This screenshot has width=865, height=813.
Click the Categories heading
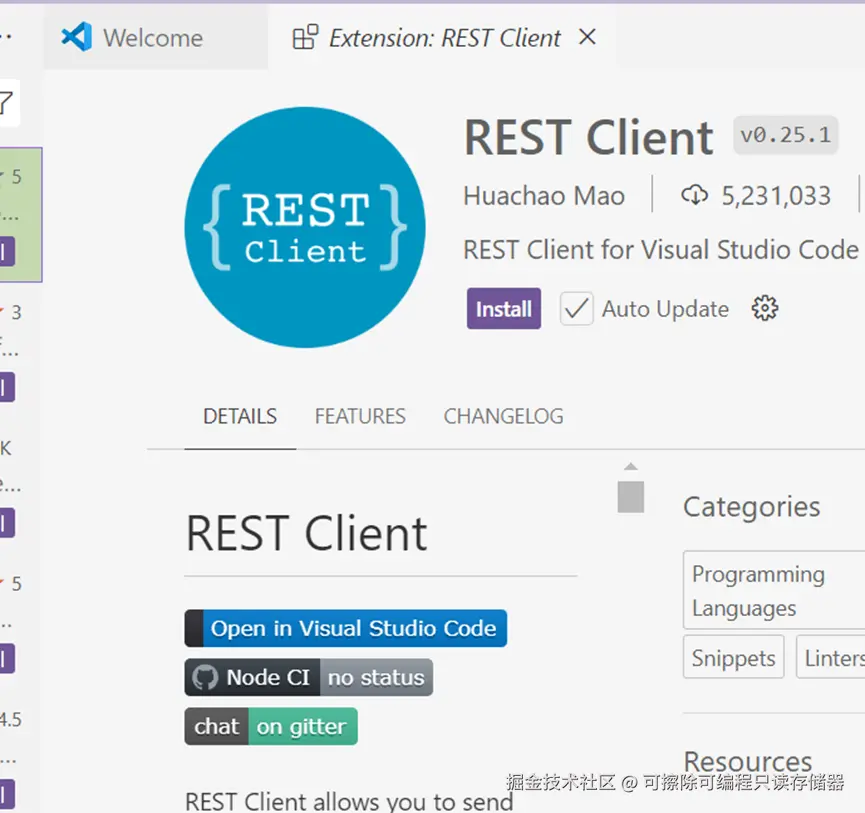tap(752, 506)
